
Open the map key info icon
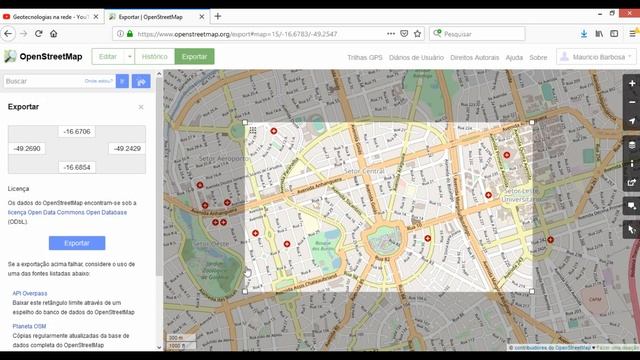pyautogui.click(x=632, y=164)
